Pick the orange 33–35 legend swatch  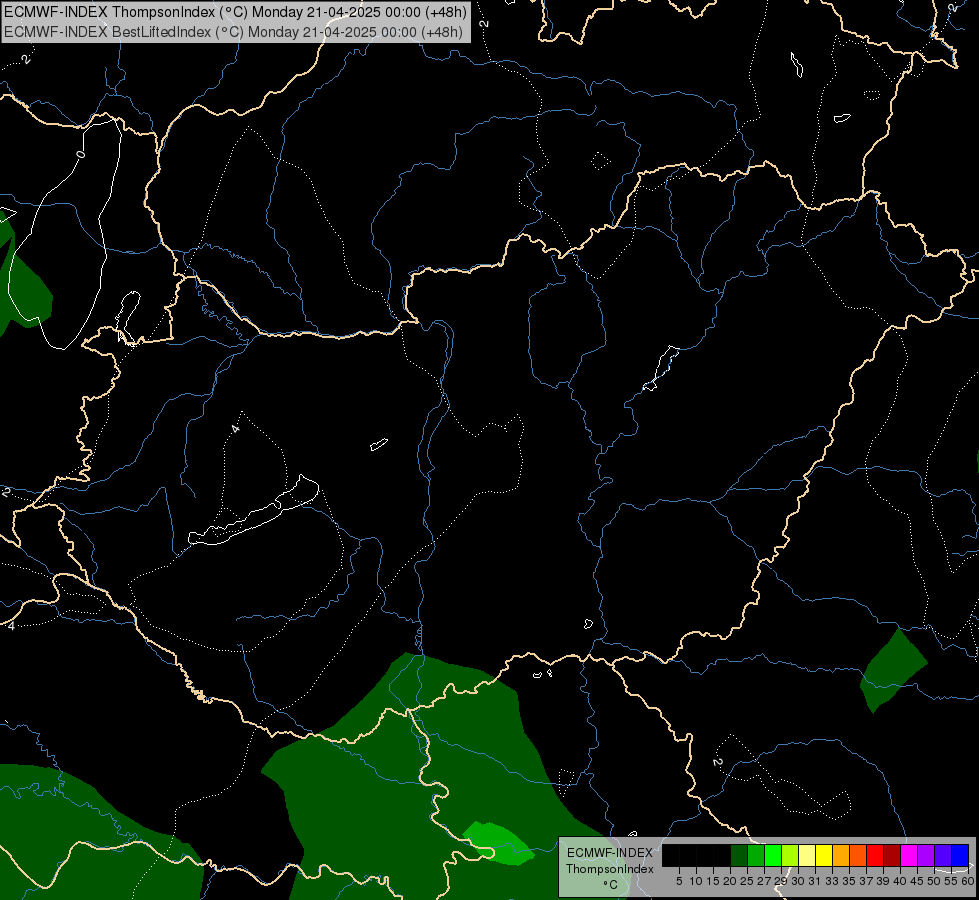click(x=841, y=855)
